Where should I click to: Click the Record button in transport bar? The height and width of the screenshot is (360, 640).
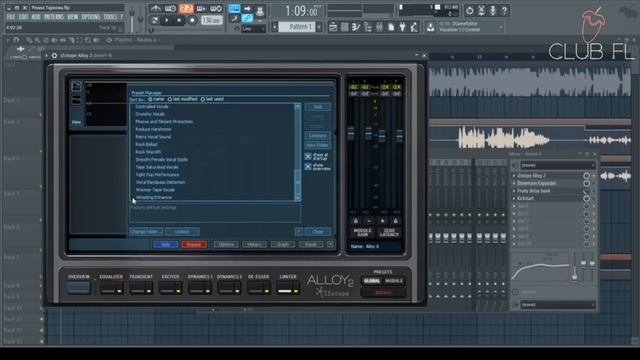pos(192,20)
